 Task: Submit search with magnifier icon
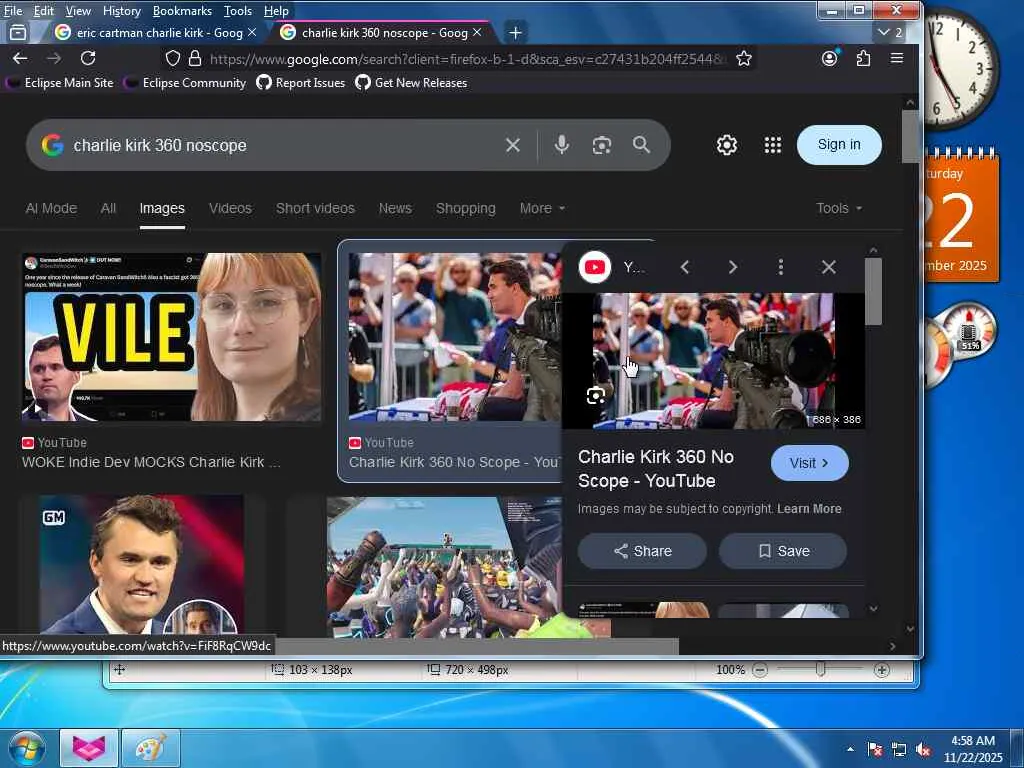641,145
